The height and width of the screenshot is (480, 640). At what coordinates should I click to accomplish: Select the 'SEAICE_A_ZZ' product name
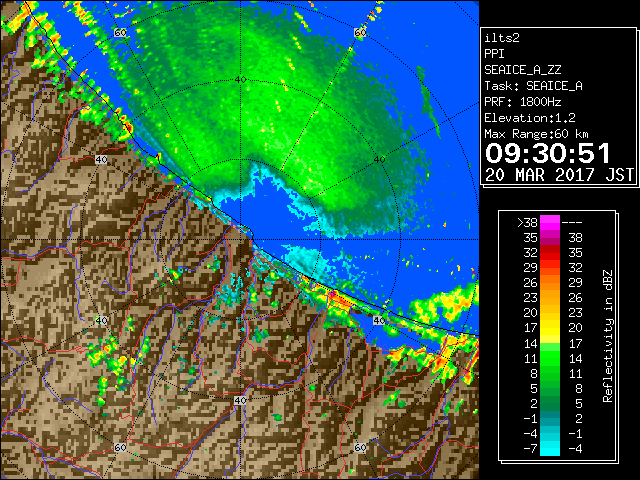tap(523, 70)
